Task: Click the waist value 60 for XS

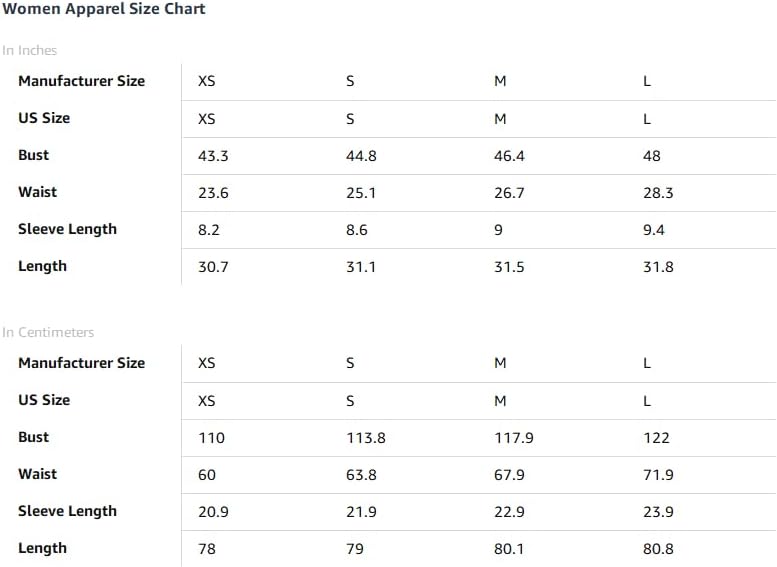Action: 207,475
